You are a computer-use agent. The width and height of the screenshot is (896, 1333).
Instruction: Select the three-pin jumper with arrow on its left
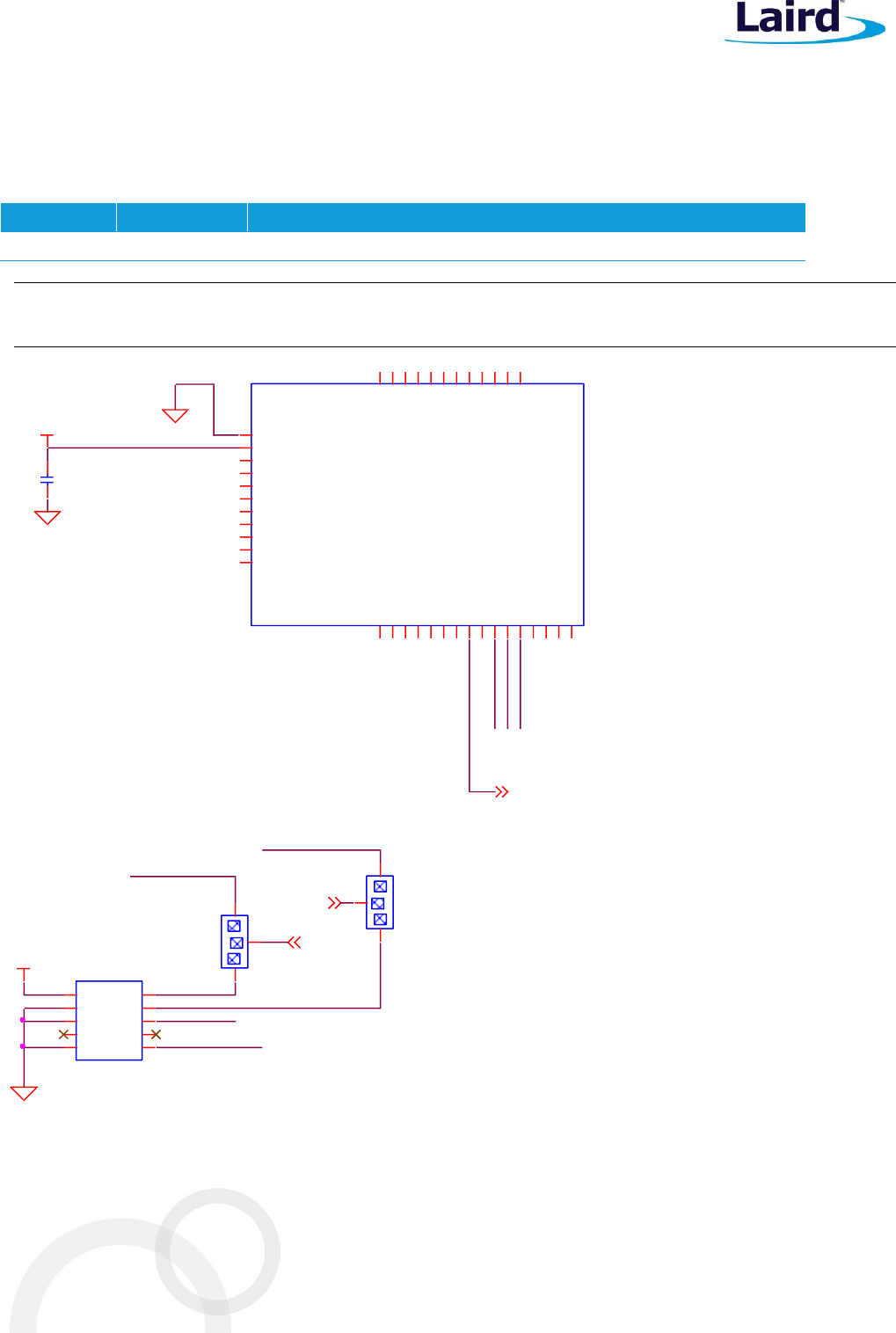coord(380,902)
